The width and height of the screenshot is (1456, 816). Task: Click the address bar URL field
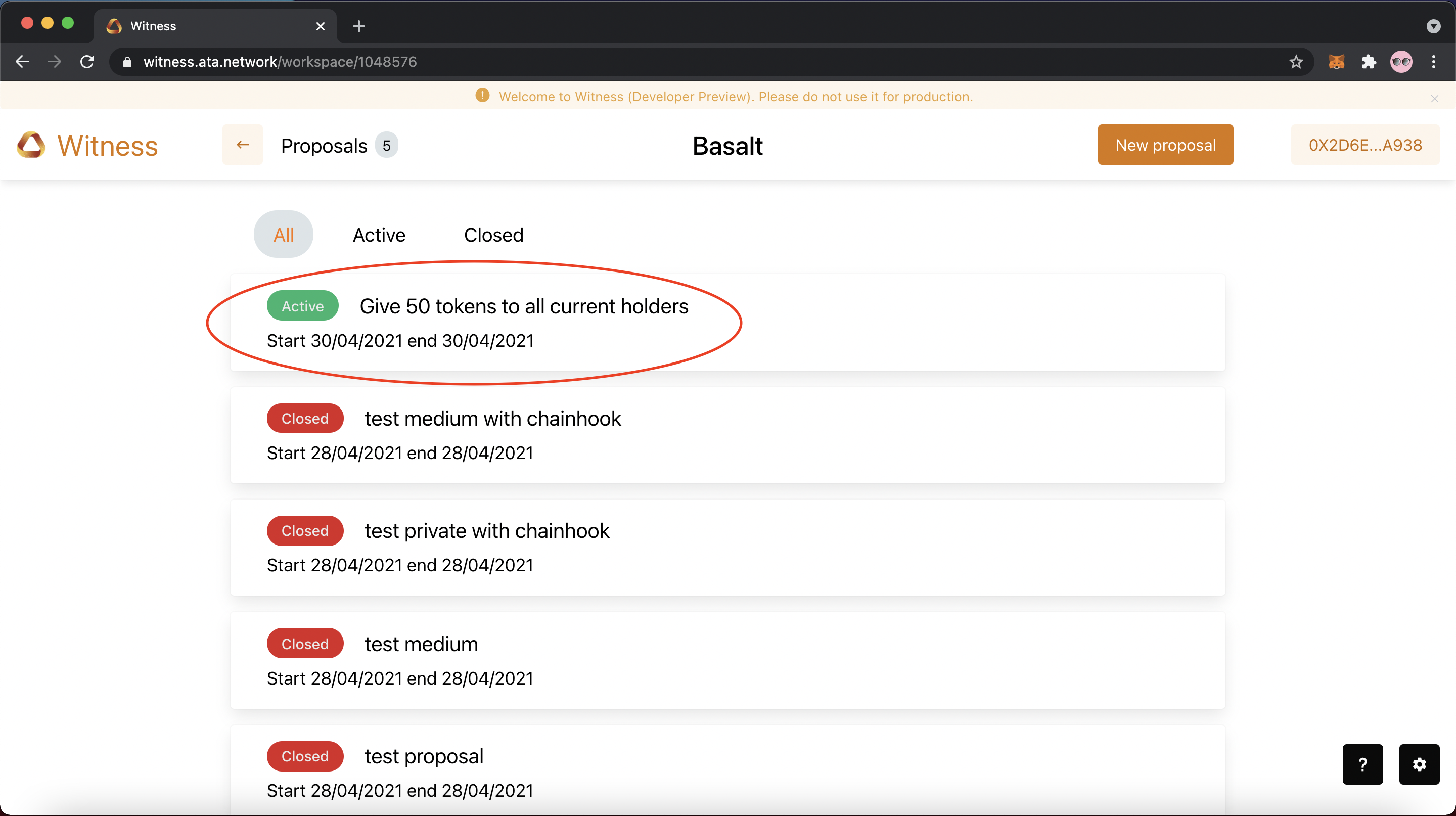tap(710, 62)
